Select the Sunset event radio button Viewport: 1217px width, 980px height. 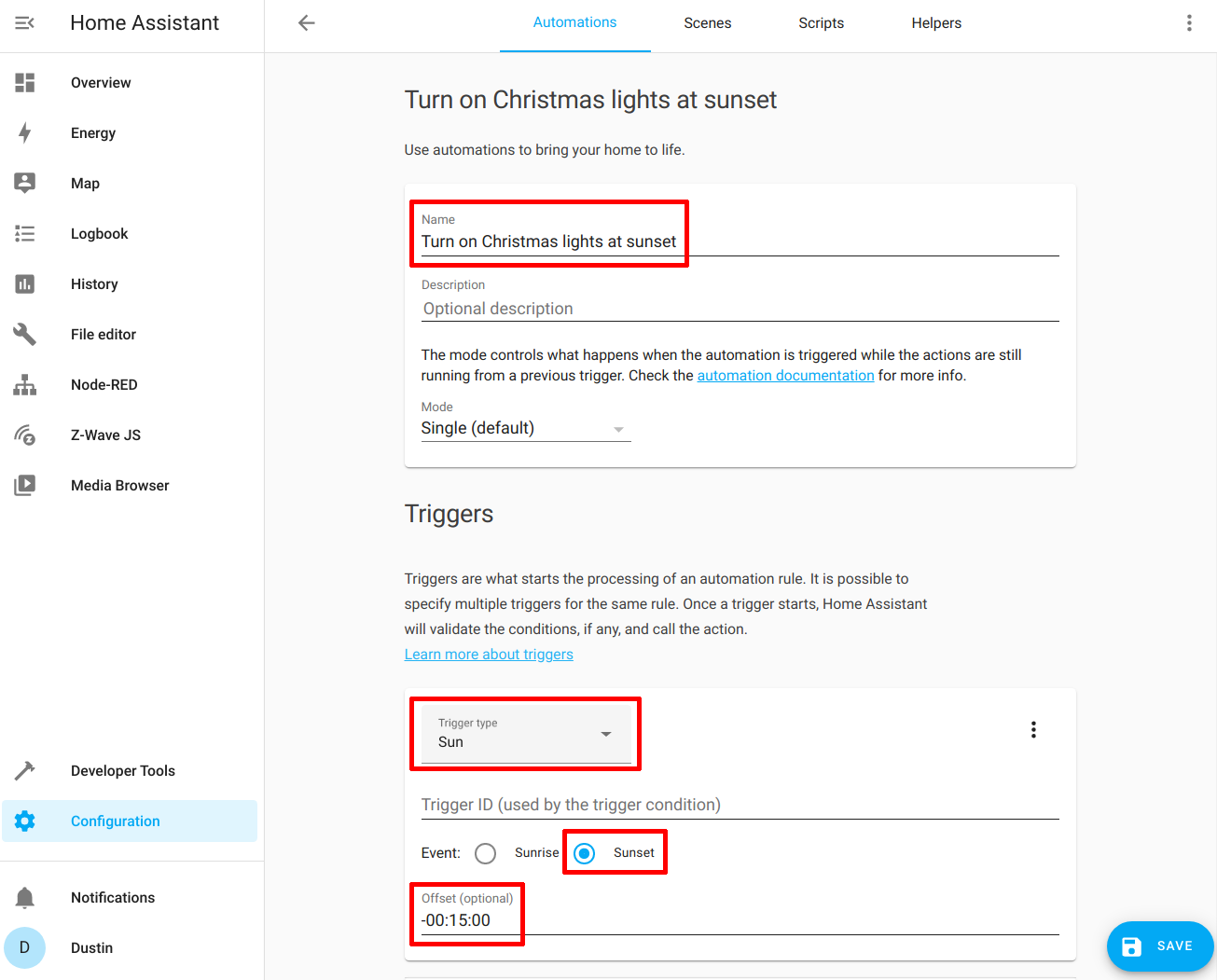coord(584,853)
